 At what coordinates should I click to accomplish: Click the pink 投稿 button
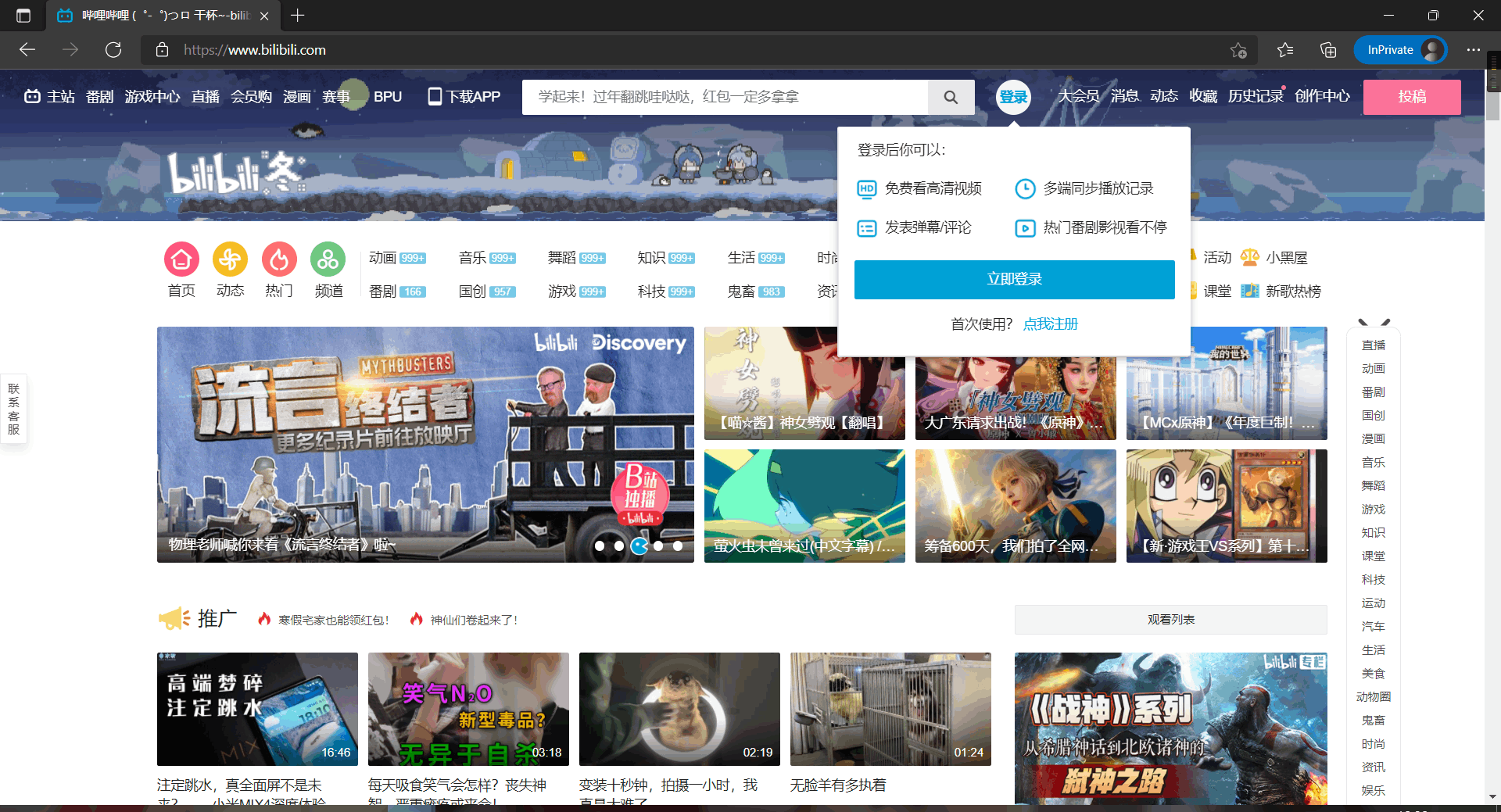point(1412,97)
